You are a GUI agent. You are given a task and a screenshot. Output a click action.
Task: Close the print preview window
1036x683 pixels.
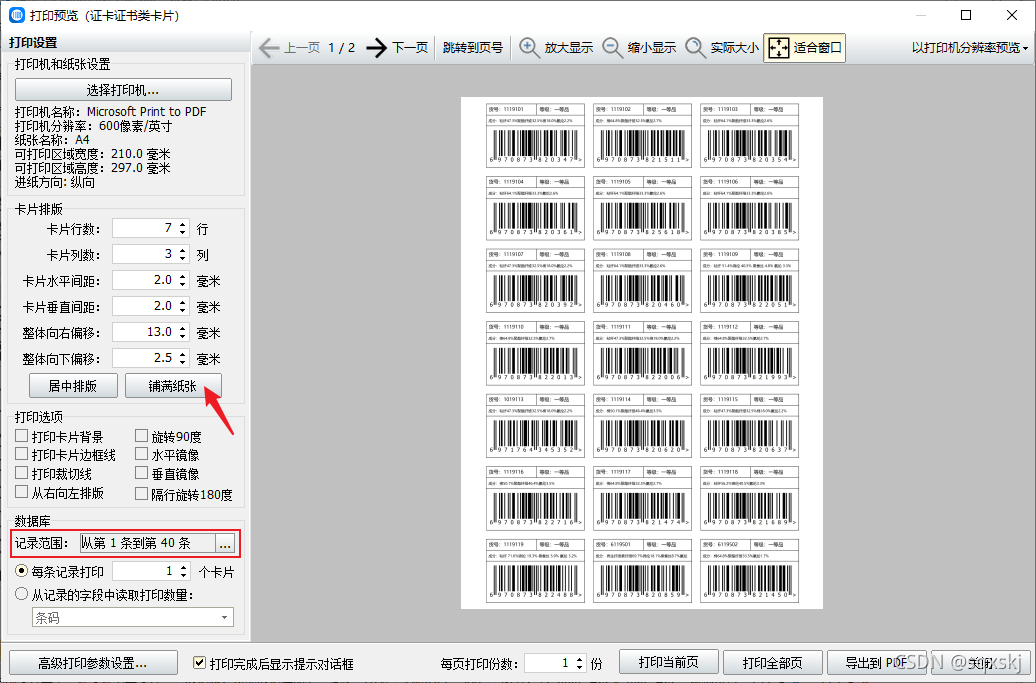pyautogui.click(x=1012, y=15)
